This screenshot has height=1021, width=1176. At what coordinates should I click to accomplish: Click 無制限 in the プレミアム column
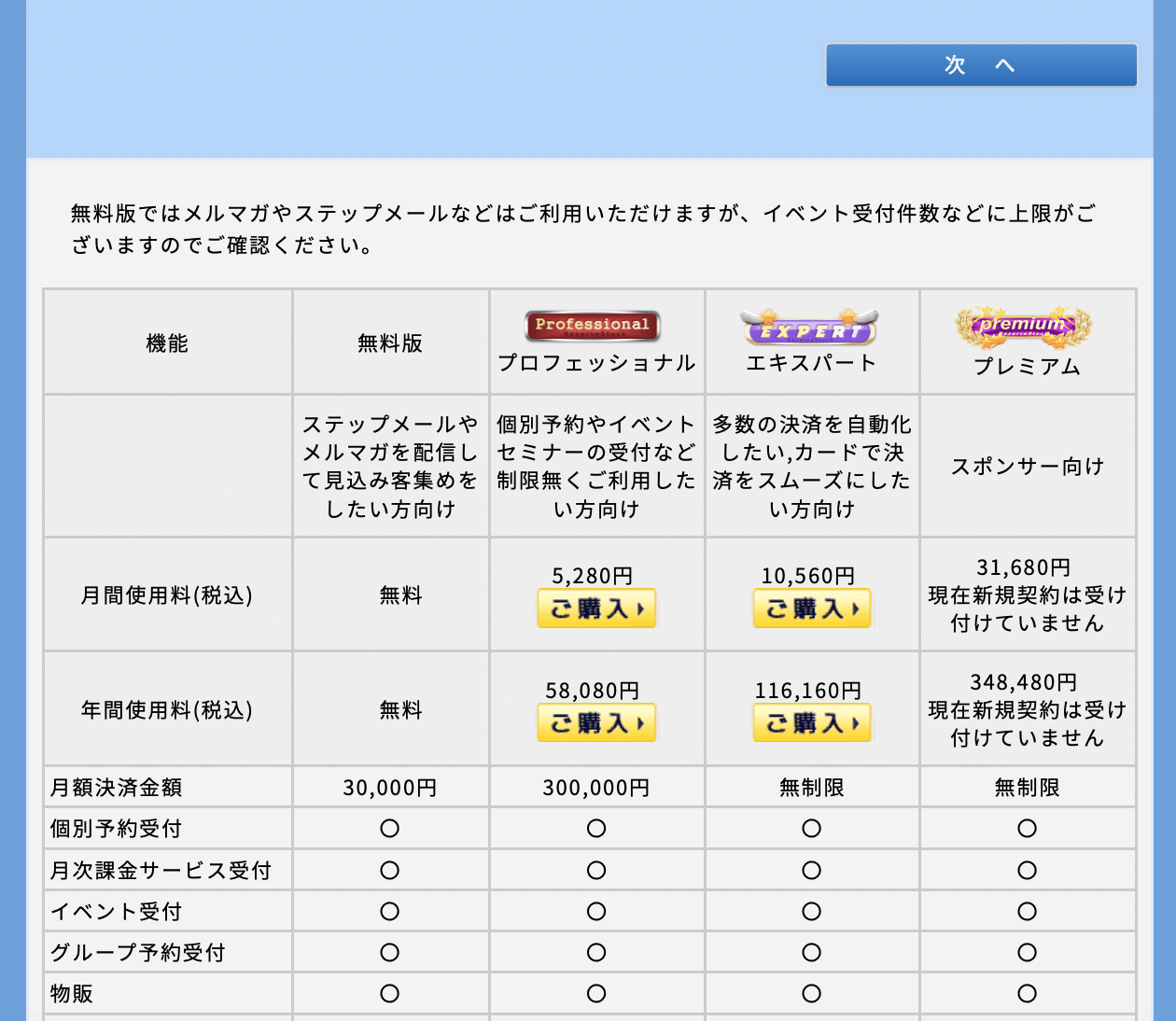tap(1028, 788)
